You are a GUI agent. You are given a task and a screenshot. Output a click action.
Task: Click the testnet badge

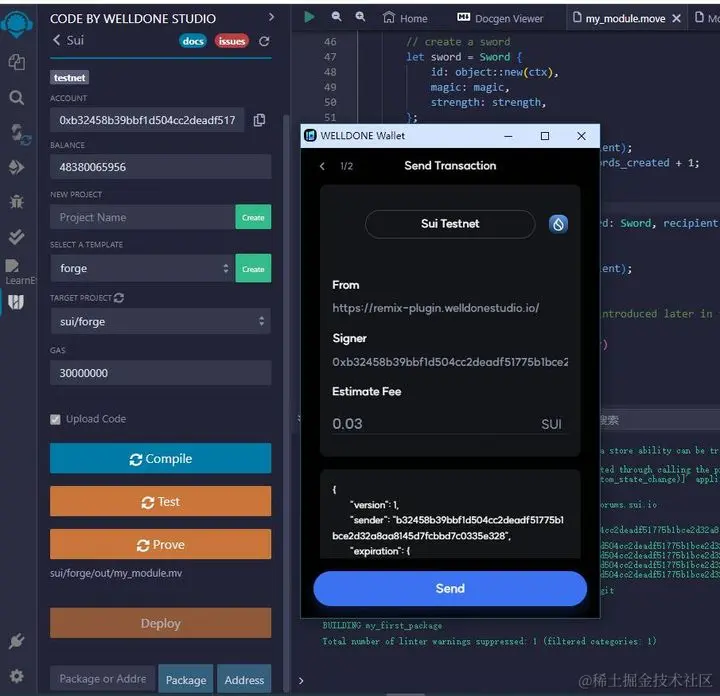69,78
